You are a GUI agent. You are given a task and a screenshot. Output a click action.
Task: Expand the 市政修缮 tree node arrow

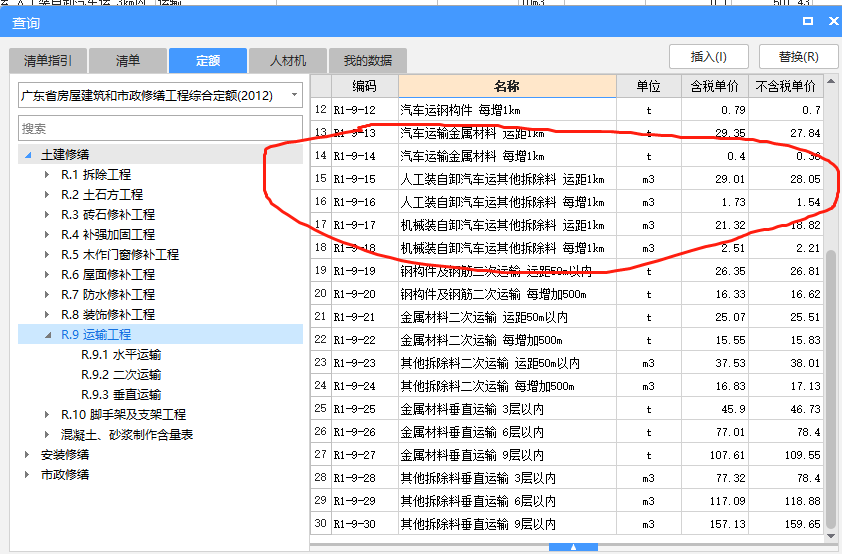pos(27,475)
